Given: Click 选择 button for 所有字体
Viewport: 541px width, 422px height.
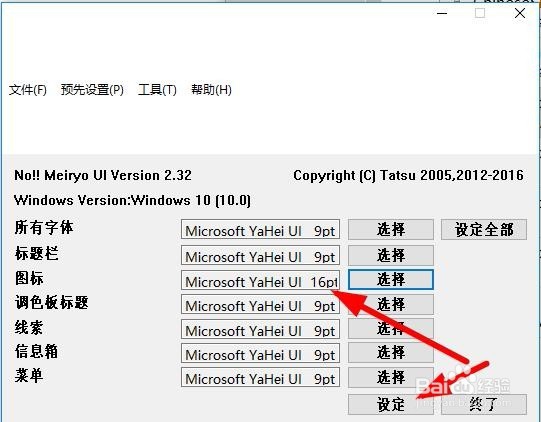Looking at the screenshot, I should pyautogui.click(x=391, y=229).
